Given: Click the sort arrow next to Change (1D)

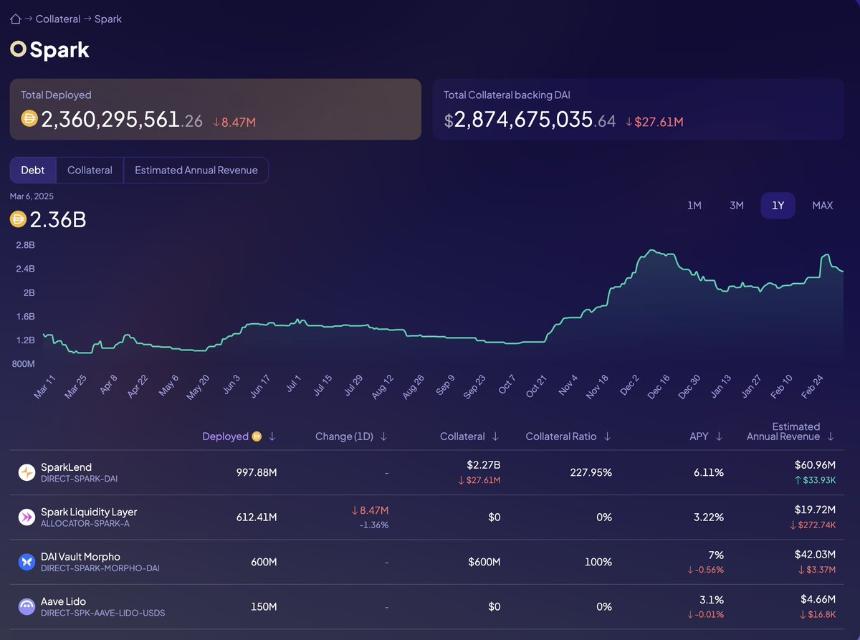Looking at the screenshot, I should point(383,437).
